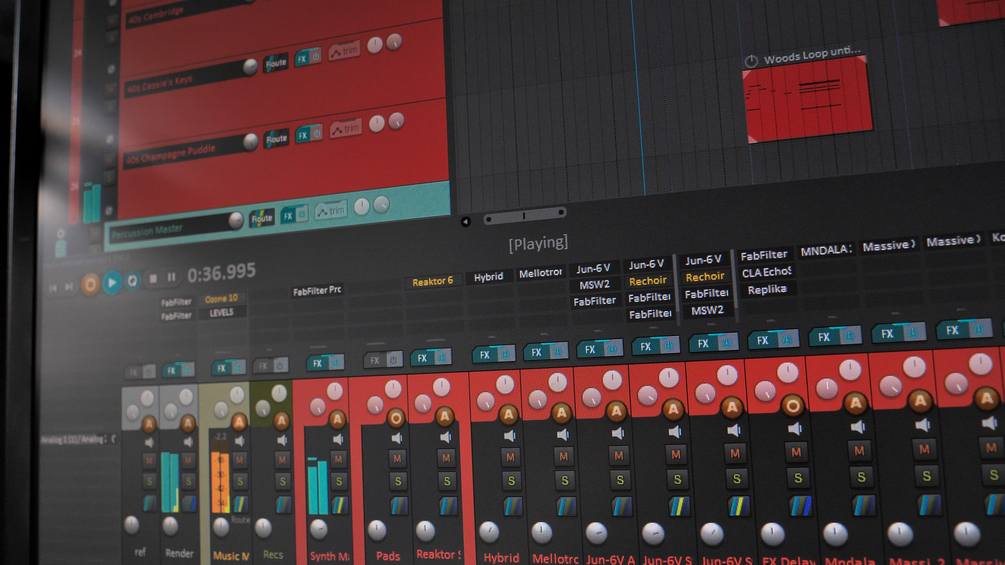Toggle monitor speaker icon on Pads strip

pos(397,438)
